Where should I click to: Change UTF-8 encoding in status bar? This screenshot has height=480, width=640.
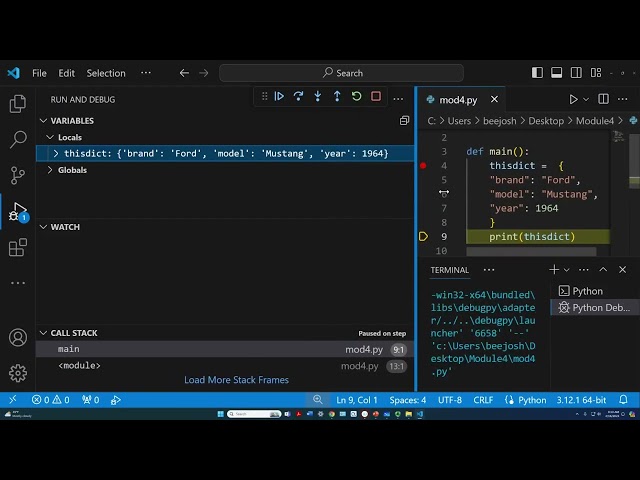[x=450, y=400]
